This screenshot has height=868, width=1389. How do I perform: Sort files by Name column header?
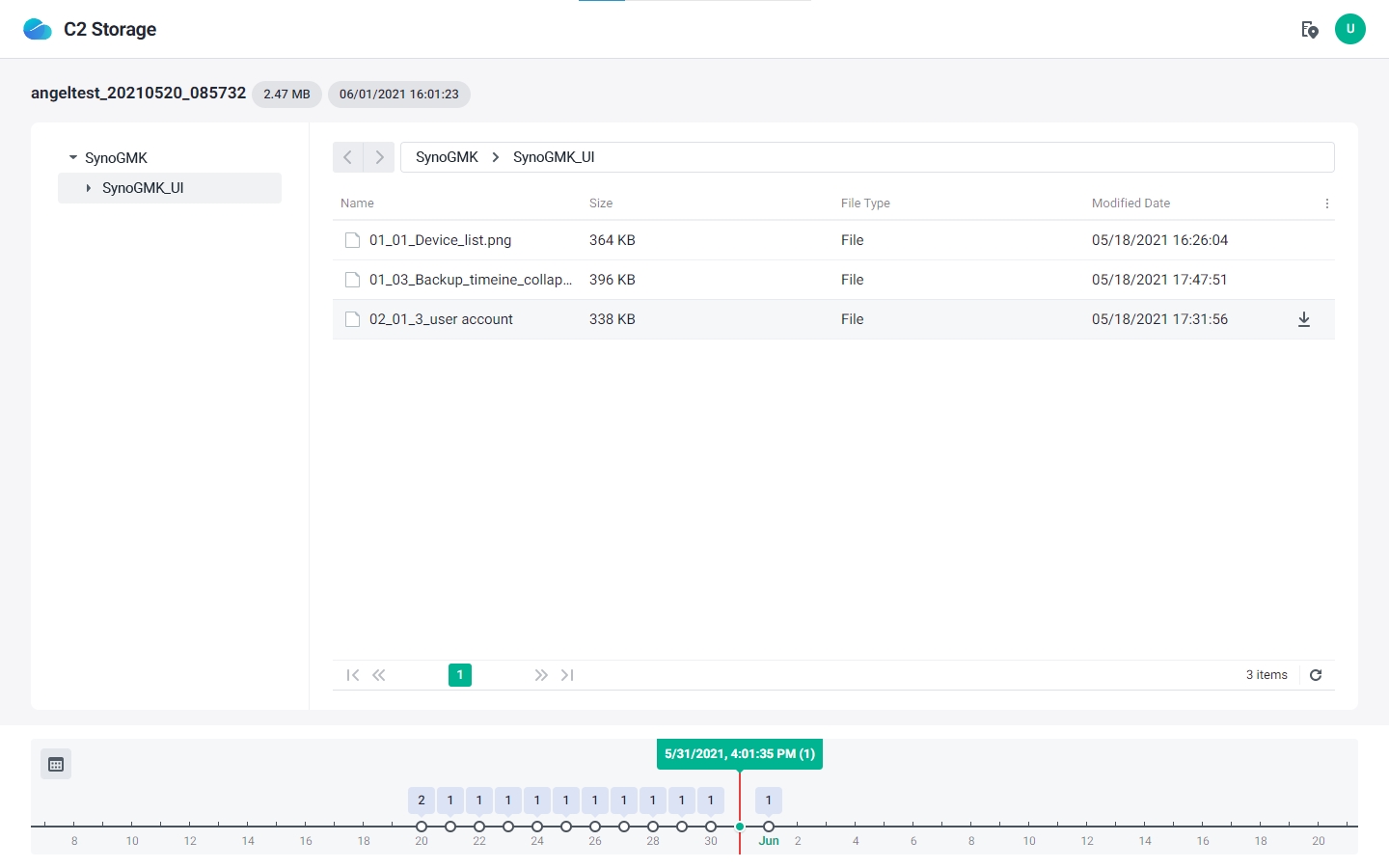pos(357,203)
